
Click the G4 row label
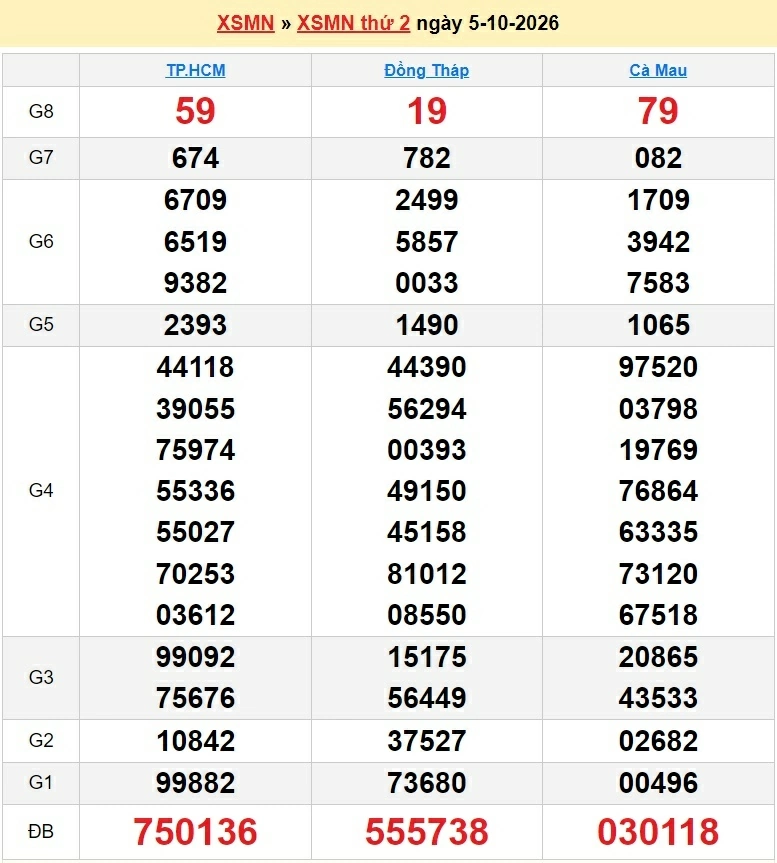[41, 490]
